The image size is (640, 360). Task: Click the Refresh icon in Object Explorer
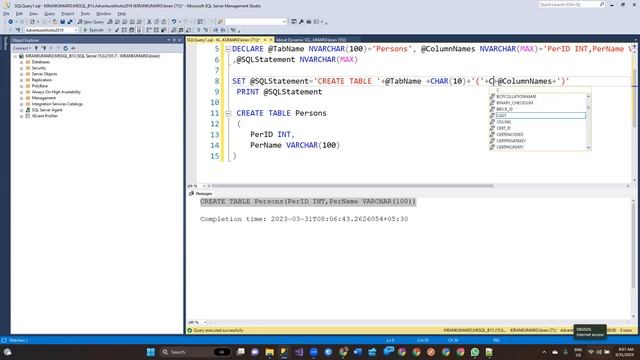point(65,48)
